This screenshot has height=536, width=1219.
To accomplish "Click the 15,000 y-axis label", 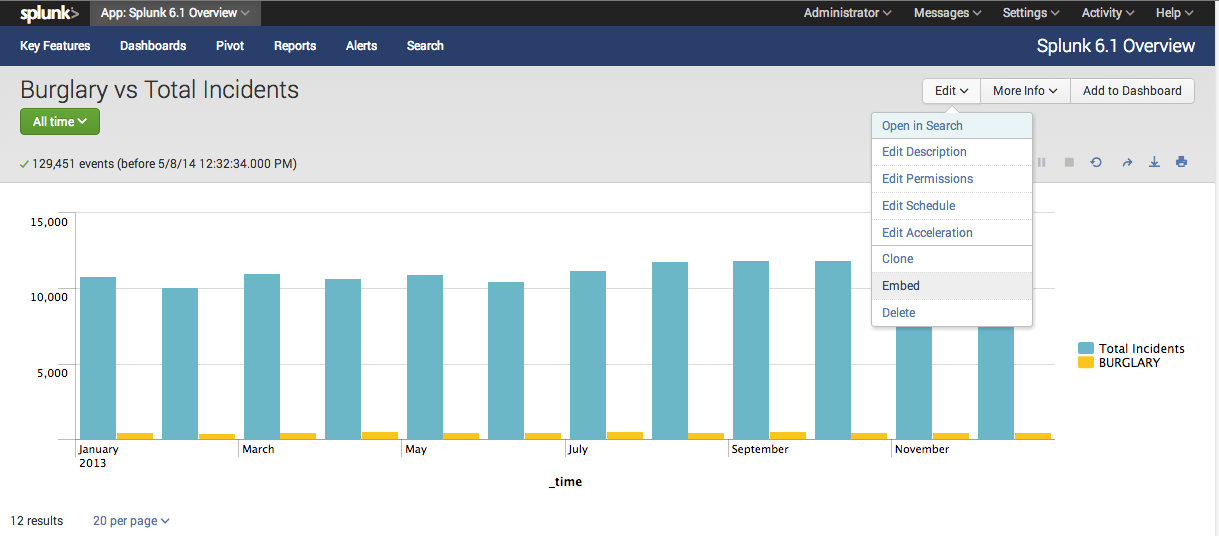I will coord(47,222).
